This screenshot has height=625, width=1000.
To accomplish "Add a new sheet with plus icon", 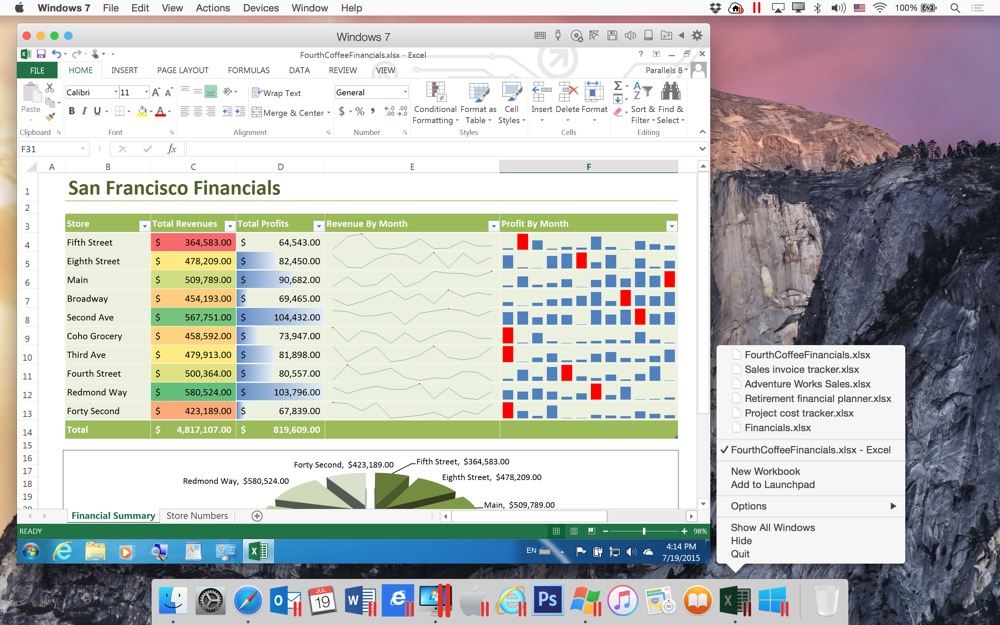I will coord(257,516).
